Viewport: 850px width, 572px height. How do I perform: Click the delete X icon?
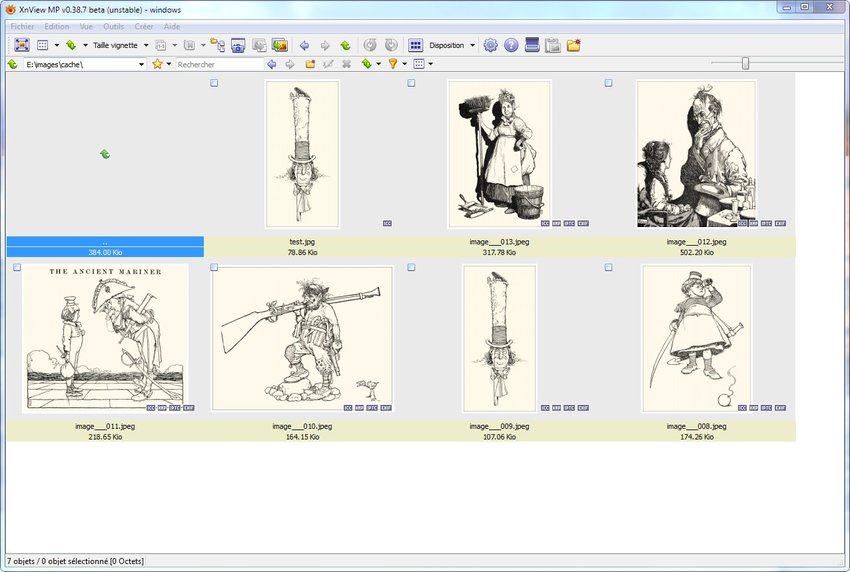(x=346, y=64)
